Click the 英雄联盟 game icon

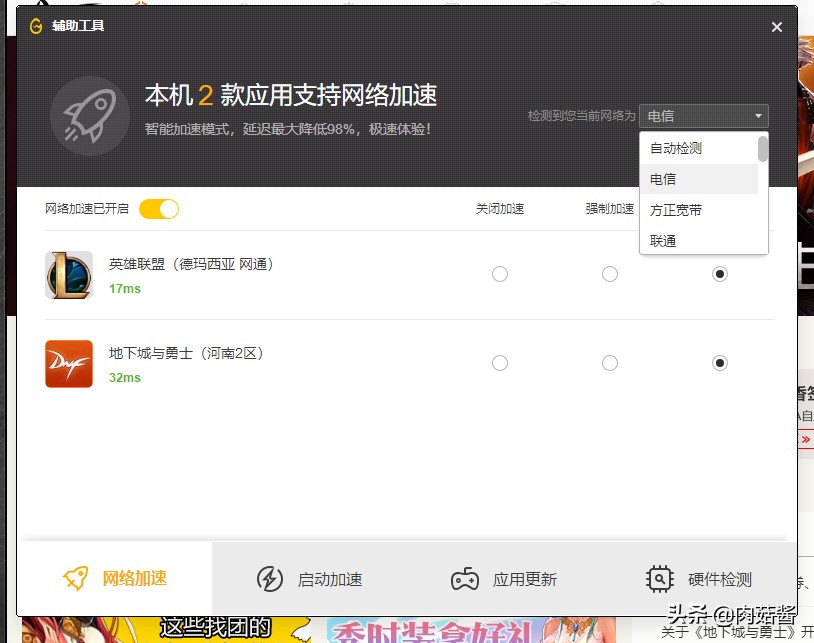(x=68, y=274)
